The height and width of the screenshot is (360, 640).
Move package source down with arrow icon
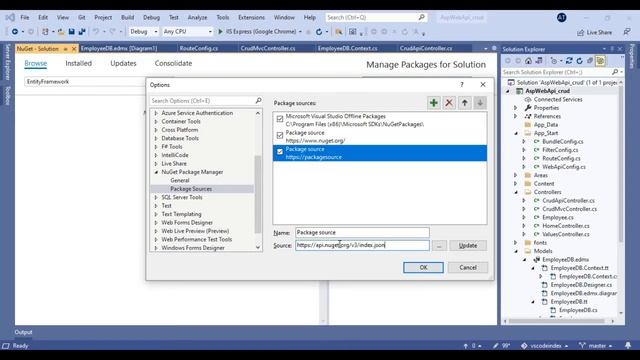480,103
